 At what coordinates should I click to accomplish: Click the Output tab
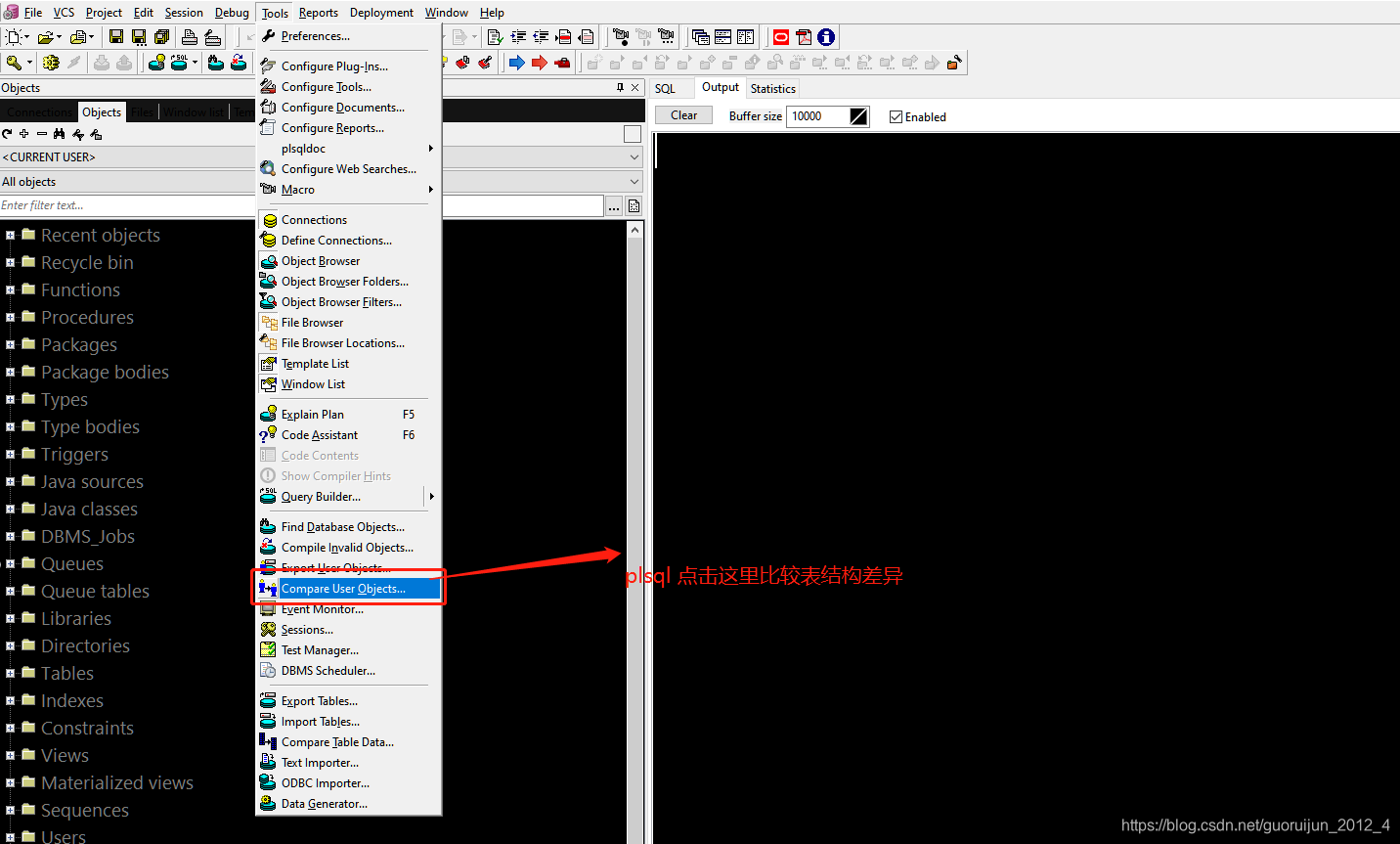(721, 87)
